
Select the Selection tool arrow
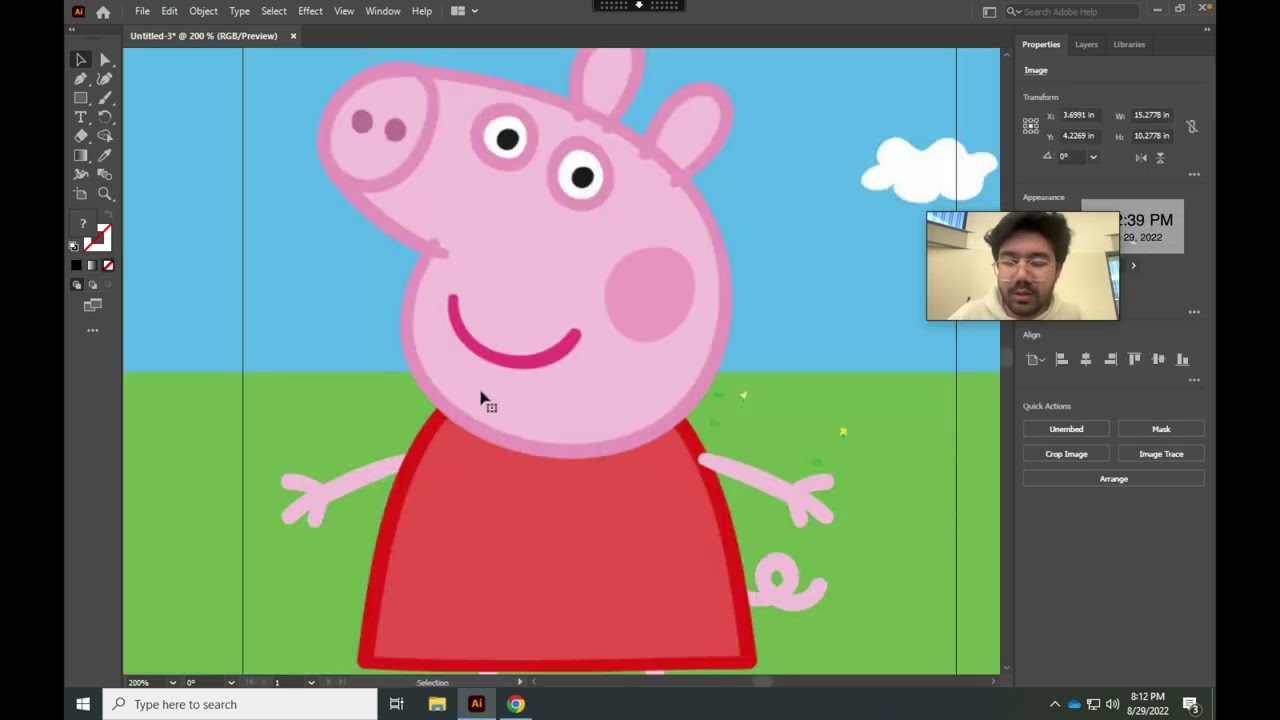tap(81, 60)
